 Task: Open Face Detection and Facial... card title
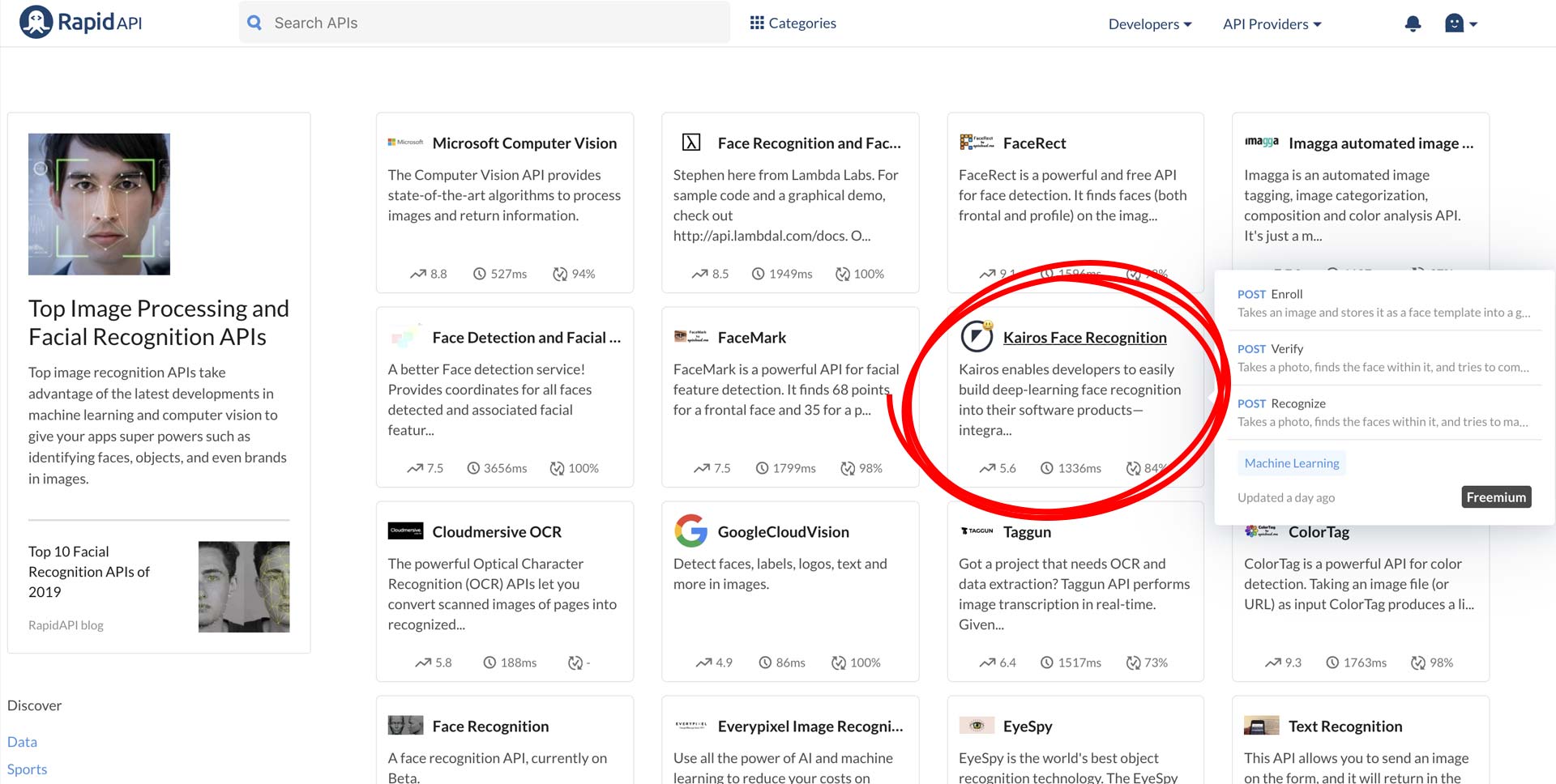click(x=526, y=338)
